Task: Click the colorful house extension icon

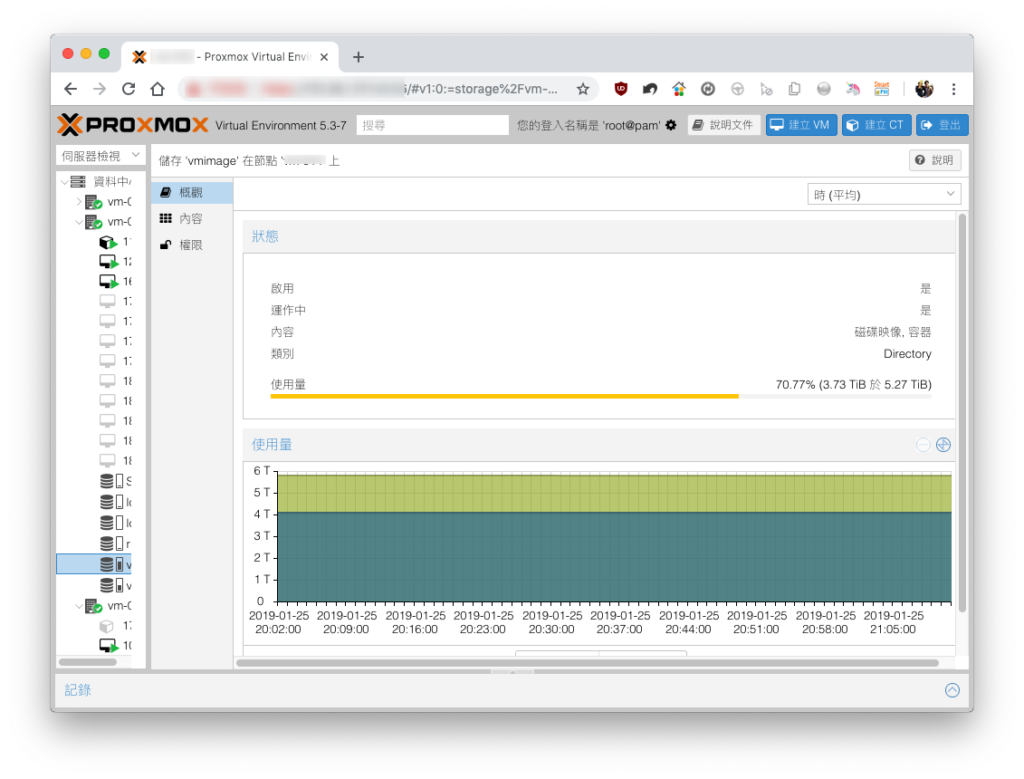Action: (679, 89)
